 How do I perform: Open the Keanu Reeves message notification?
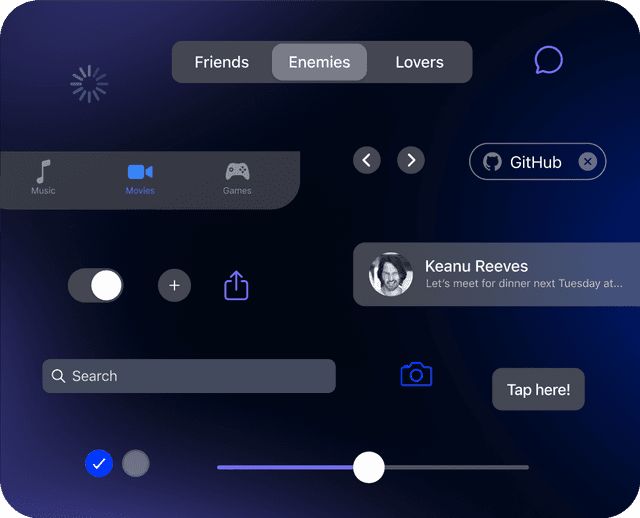point(496,274)
